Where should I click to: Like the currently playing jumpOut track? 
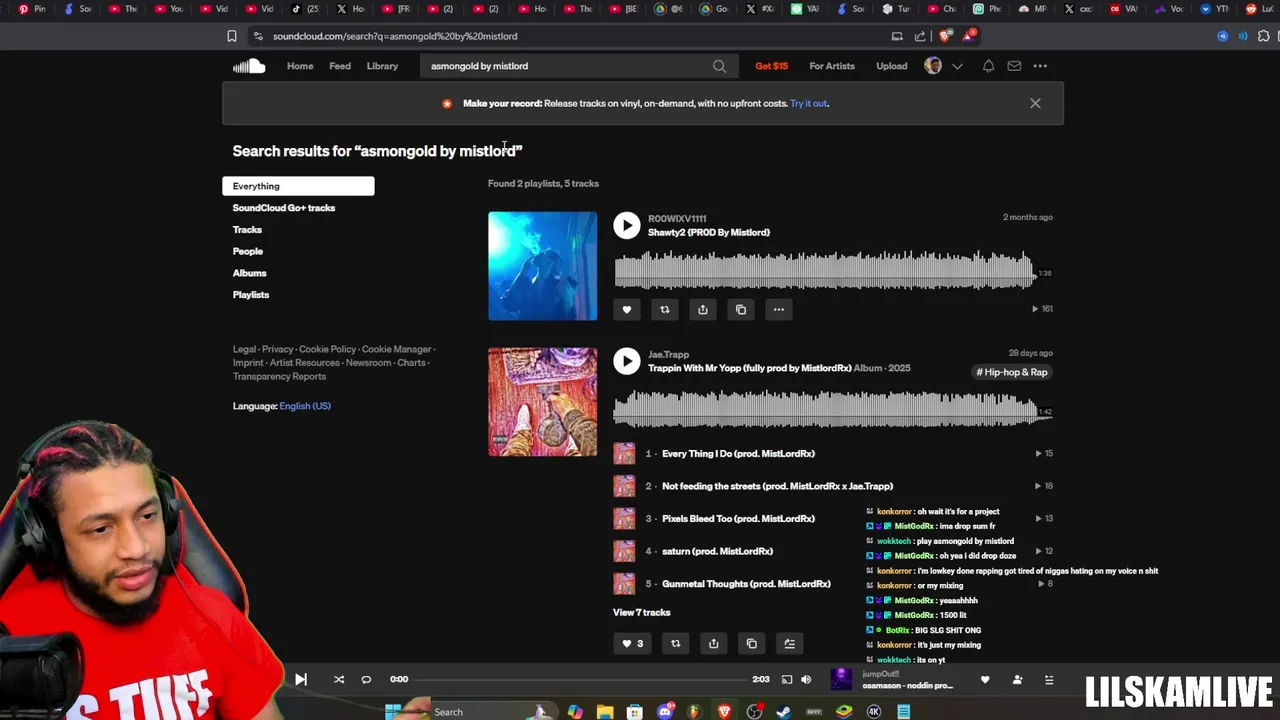click(985, 680)
